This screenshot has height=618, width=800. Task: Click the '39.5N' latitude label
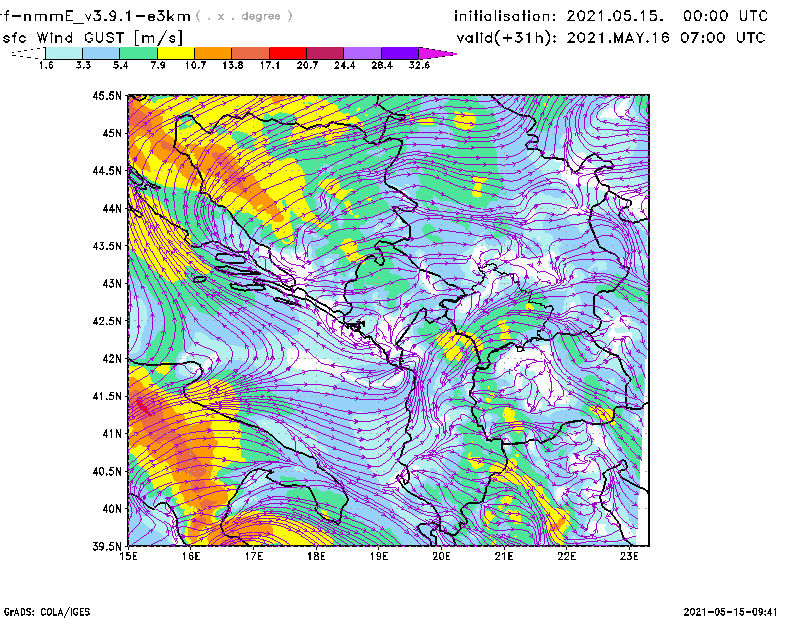pyautogui.click(x=108, y=547)
